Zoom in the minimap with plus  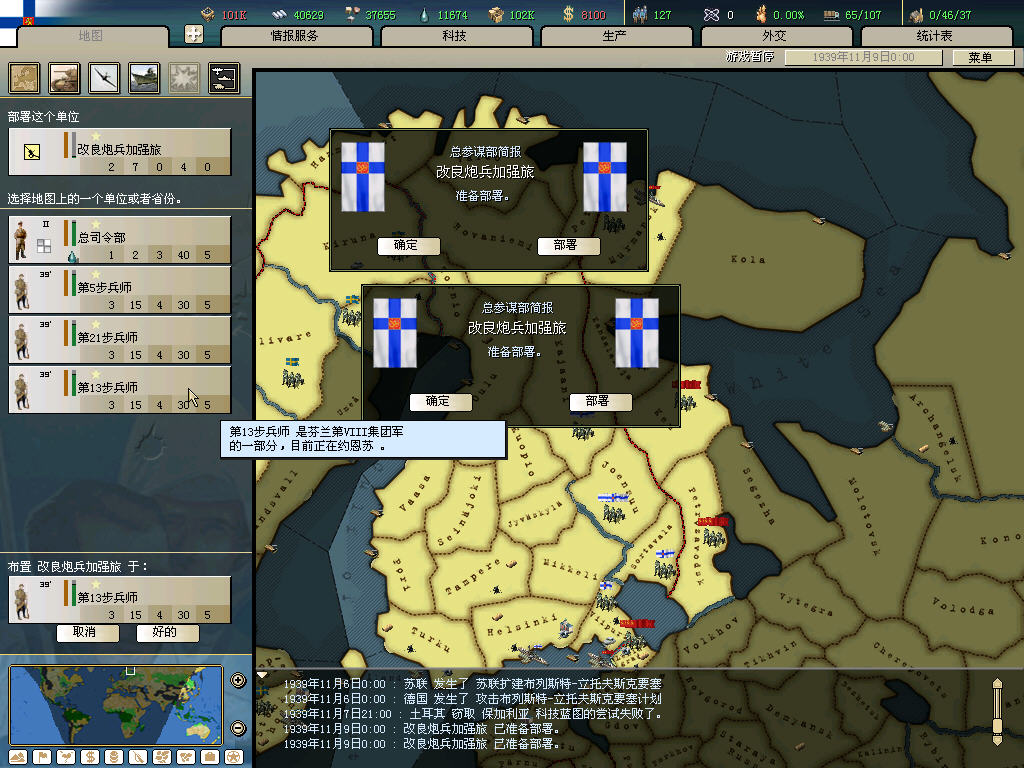[238, 681]
